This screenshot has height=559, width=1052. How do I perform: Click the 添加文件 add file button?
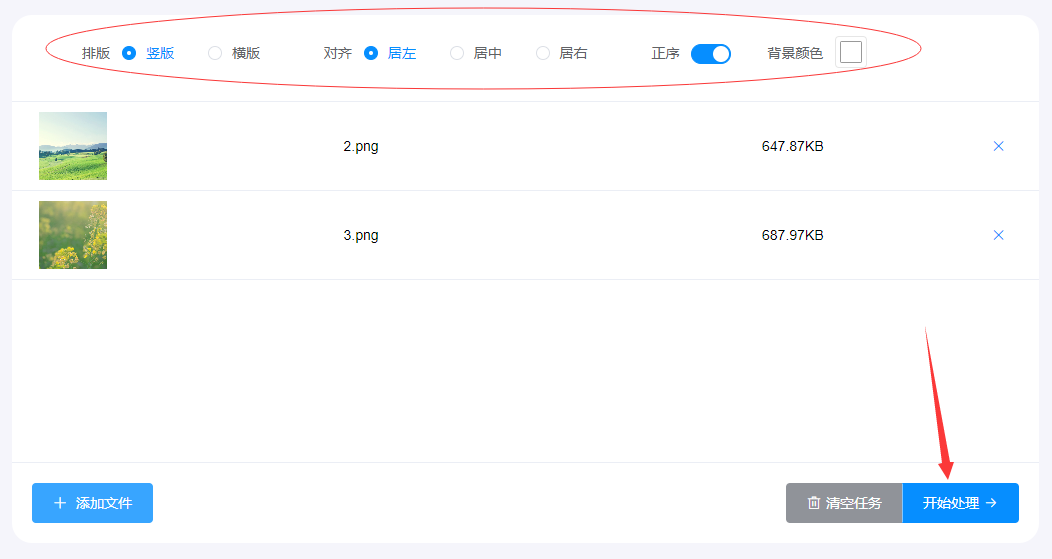(92, 503)
